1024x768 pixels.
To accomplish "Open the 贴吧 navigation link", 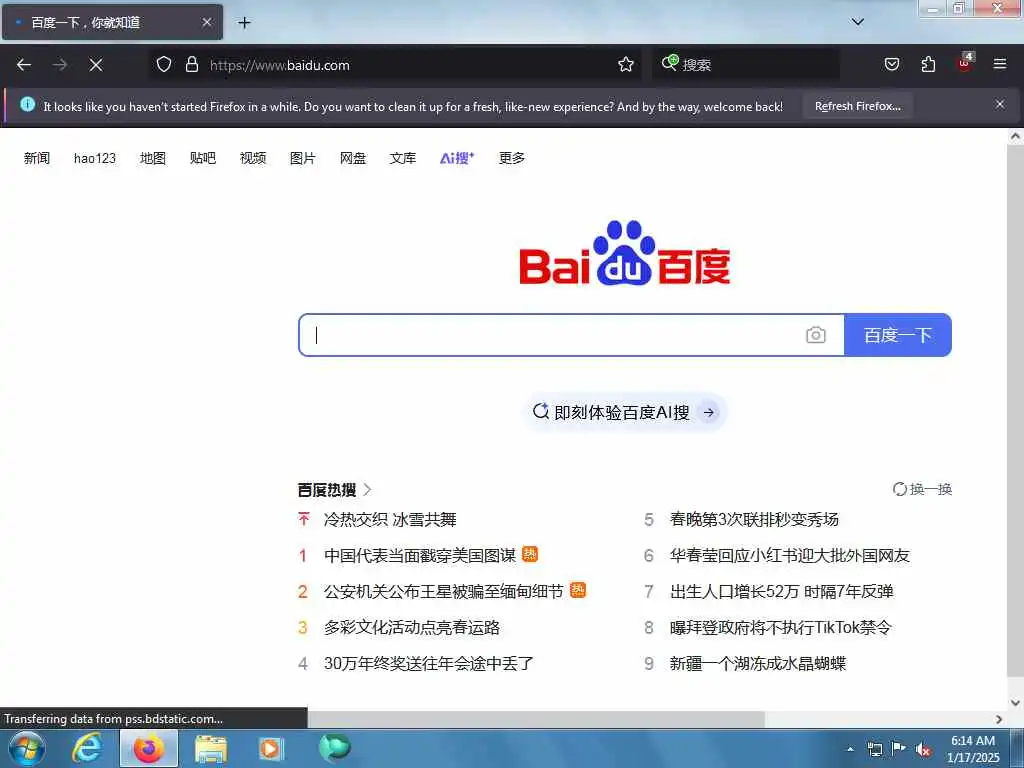I will tap(202, 158).
